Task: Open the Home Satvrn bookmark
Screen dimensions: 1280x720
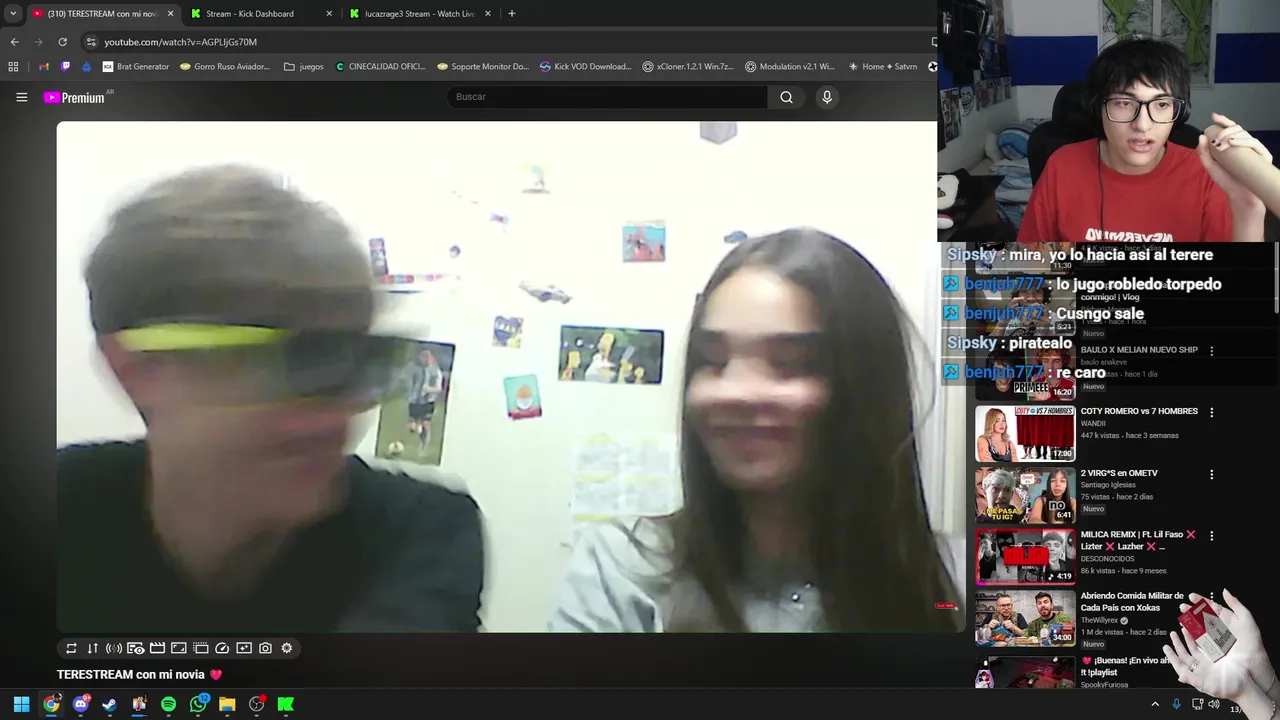Action: pyautogui.click(x=882, y=67)
